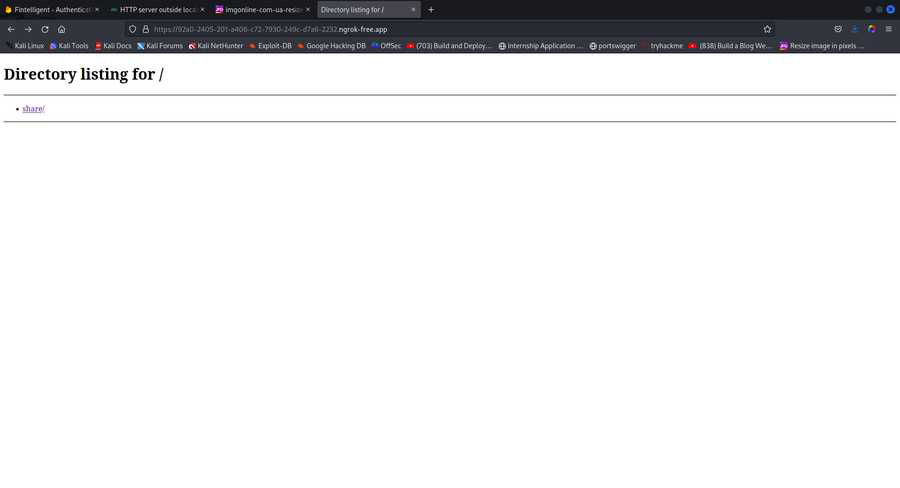Switch to imgonline-com-ua-resize tab

262,10
